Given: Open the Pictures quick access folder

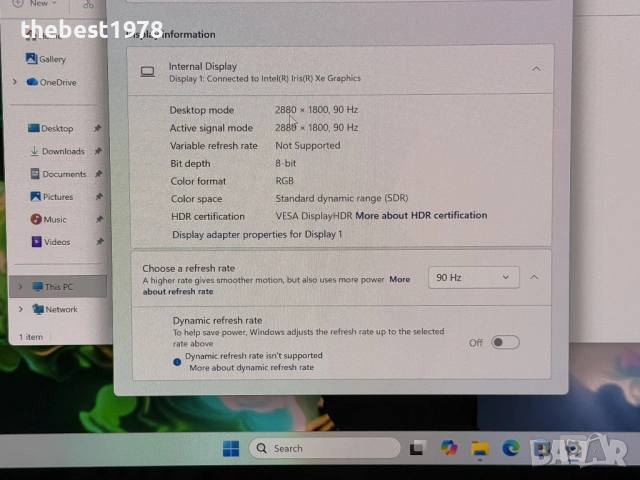Looking at the screenshot, I should pos(52,197).
